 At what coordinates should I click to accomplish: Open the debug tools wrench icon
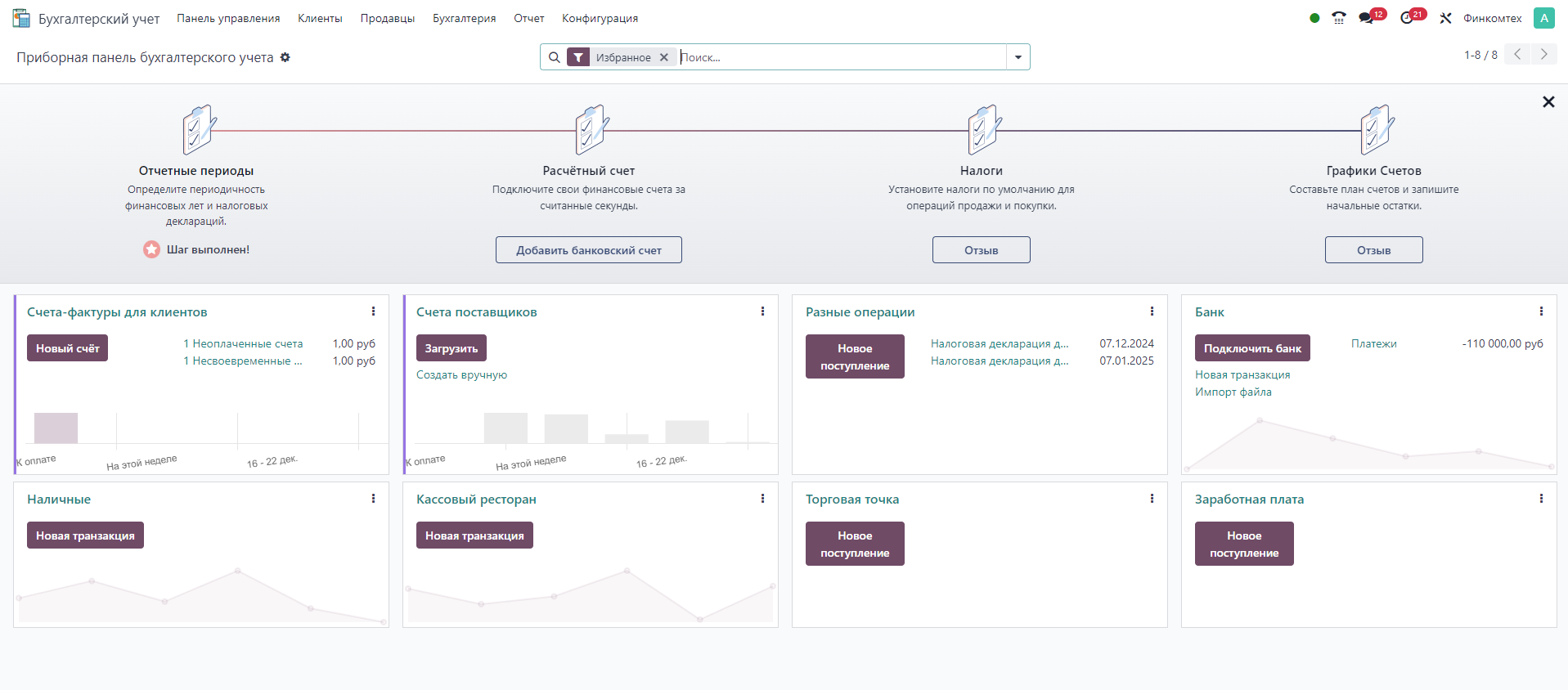(x=1446, y=18)
